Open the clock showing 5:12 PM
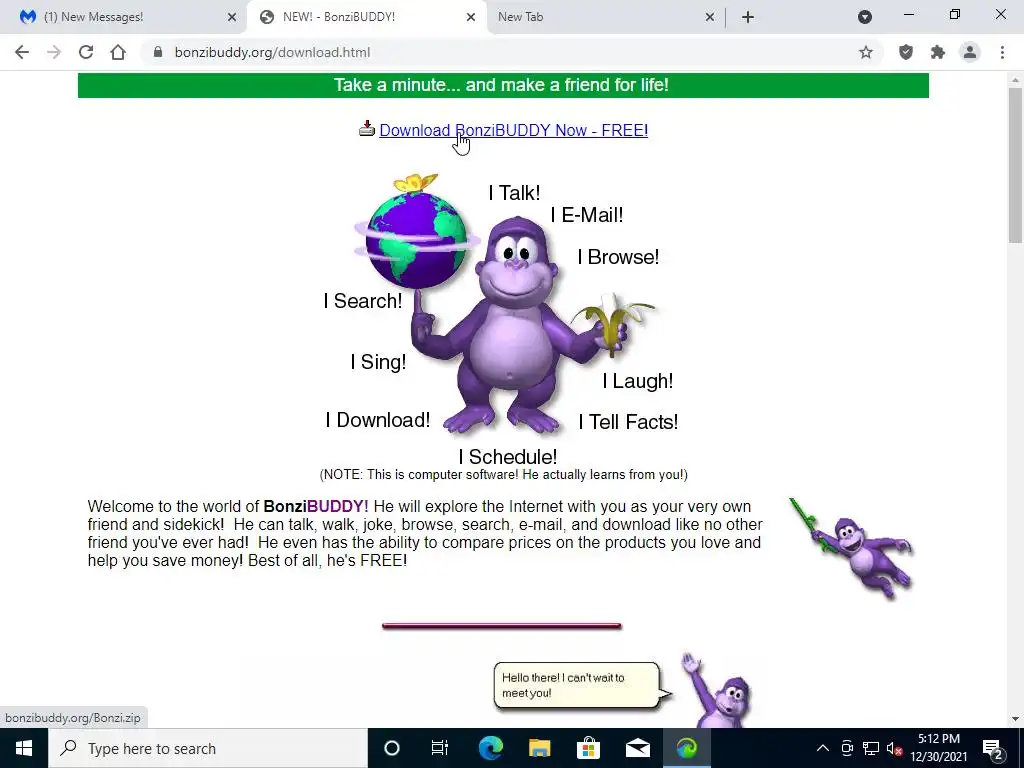1024x768 pixels. click(938, 748)
